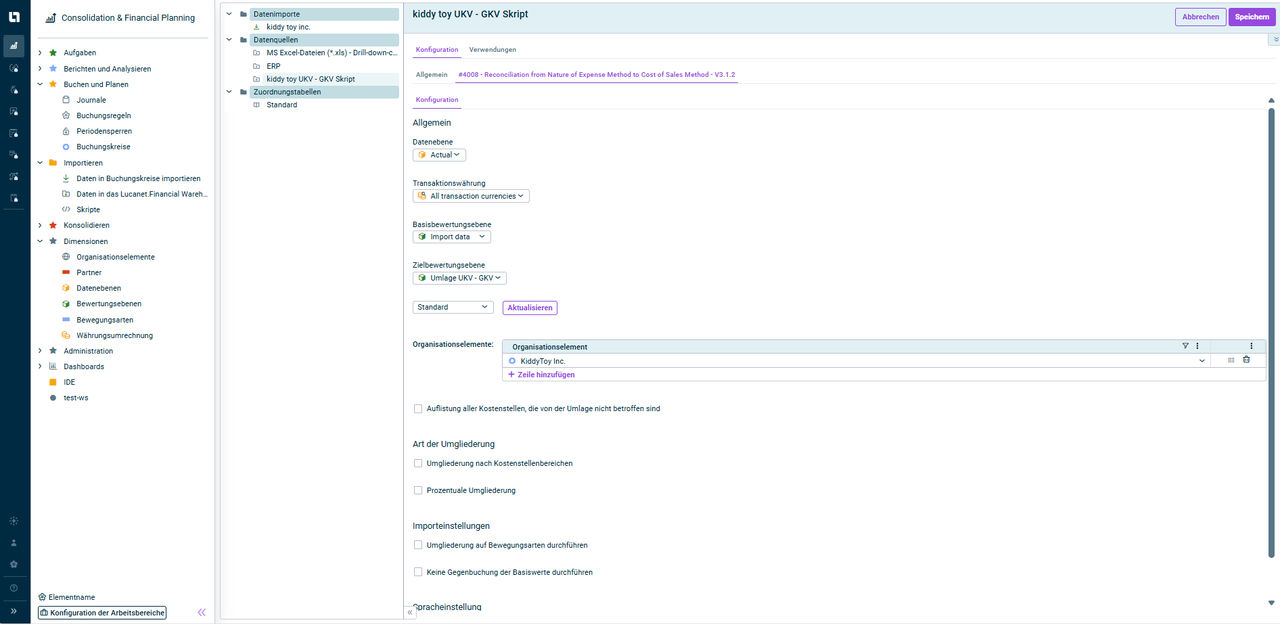1280x624 pixels.
Task: Click the Speichern button
Action: (x=1251, y=17)
